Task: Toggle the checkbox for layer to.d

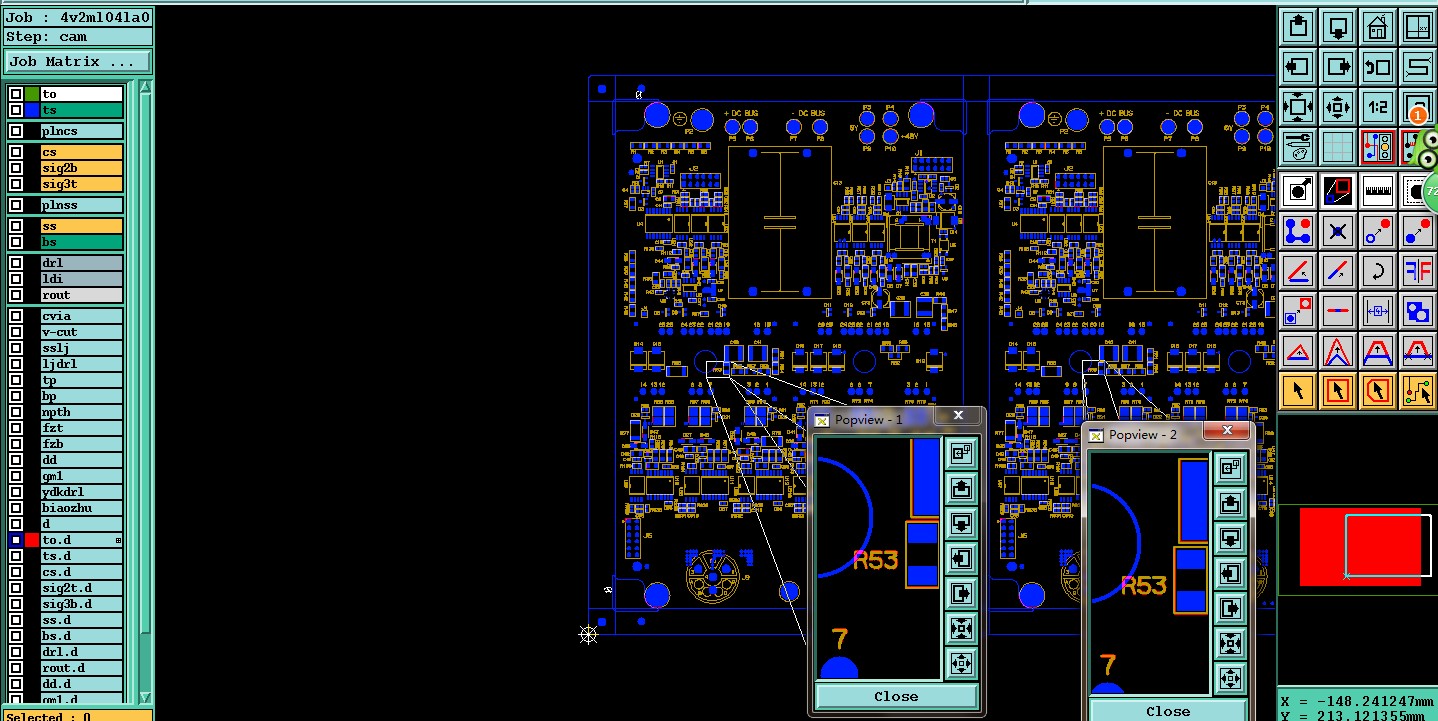Action: [x=16, y=540]
